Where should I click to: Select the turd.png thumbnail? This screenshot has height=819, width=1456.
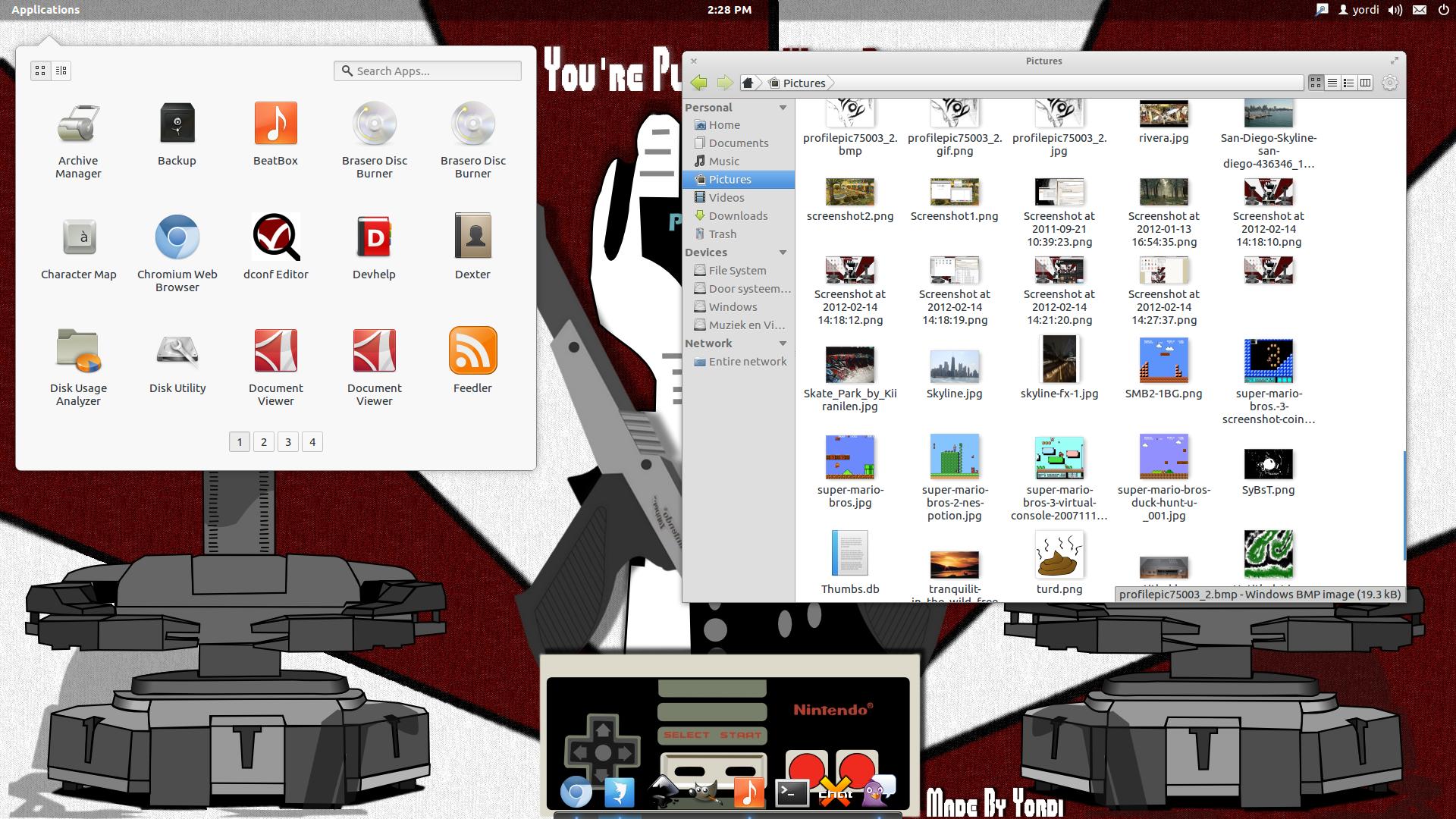tap(1059, 555)
